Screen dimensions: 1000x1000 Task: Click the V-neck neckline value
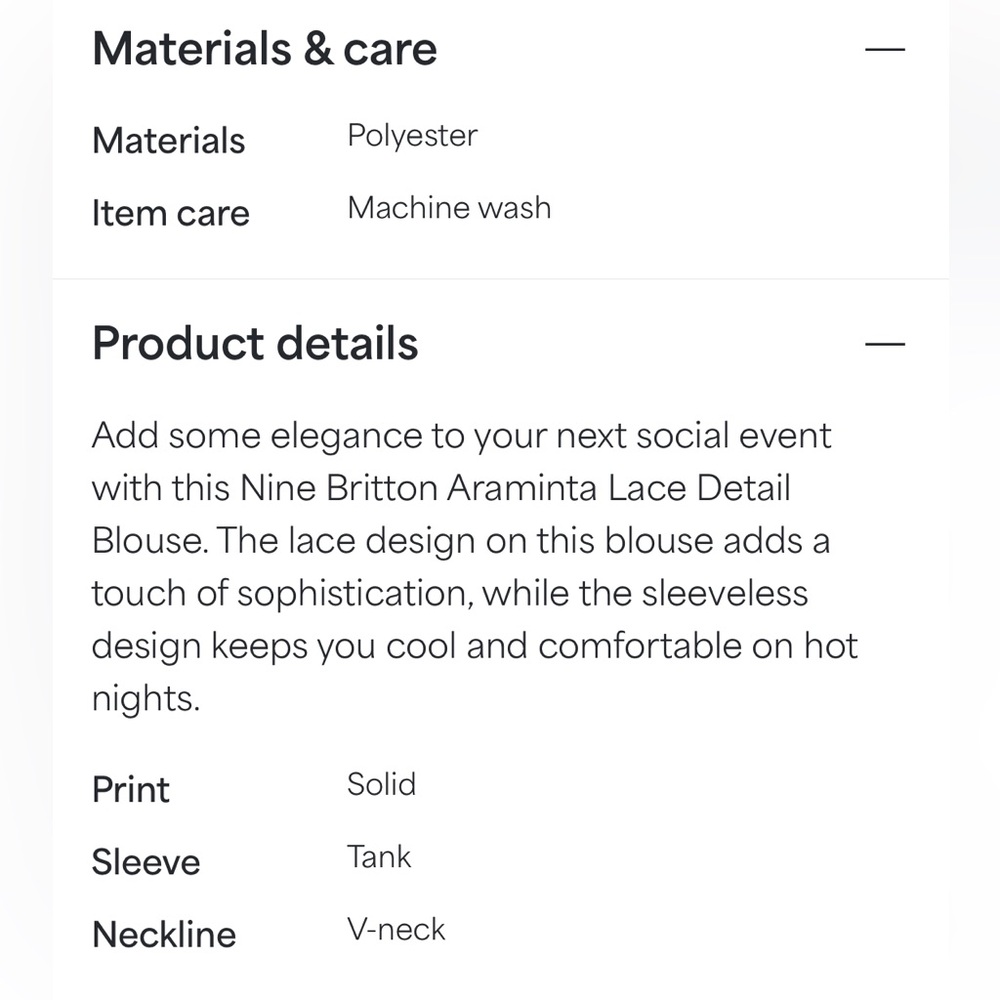coord(396,930)
